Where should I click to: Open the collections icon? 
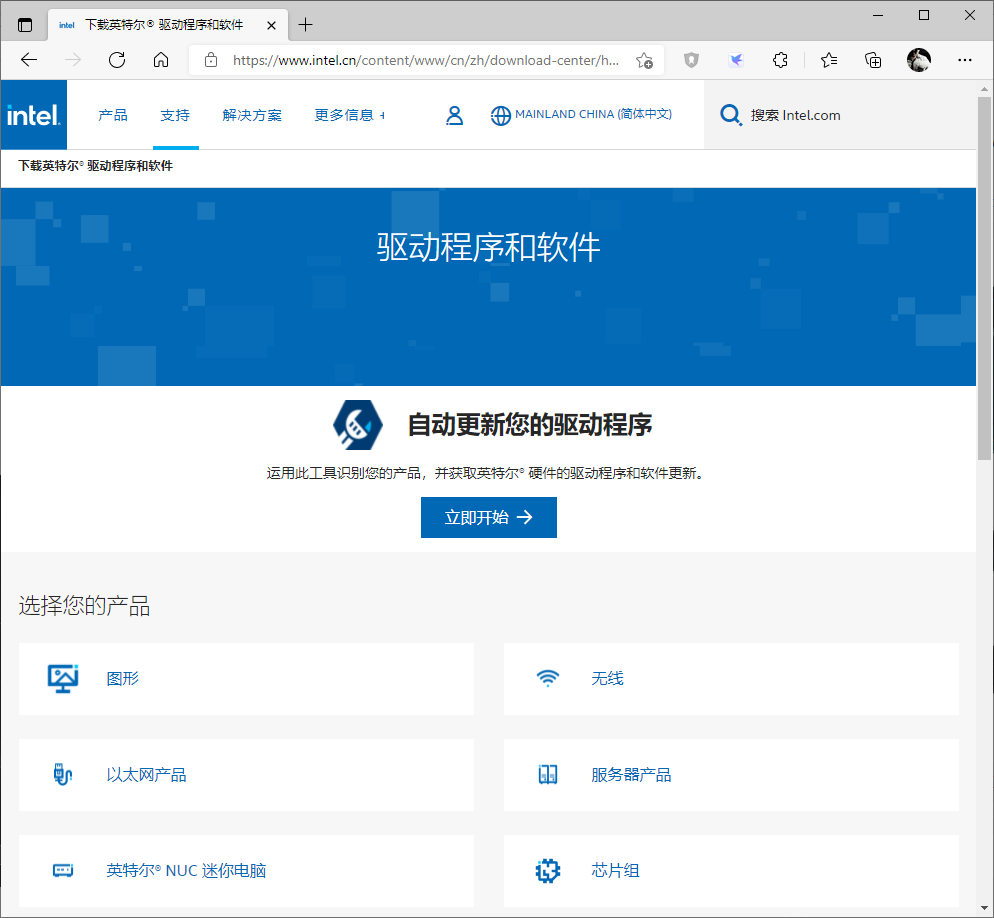point(874,60)
